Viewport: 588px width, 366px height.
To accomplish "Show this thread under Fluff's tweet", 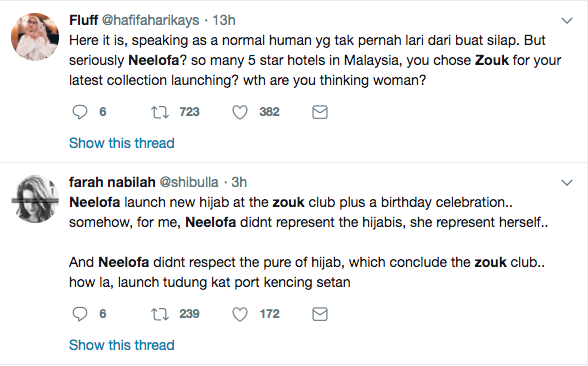I will 122,143.
